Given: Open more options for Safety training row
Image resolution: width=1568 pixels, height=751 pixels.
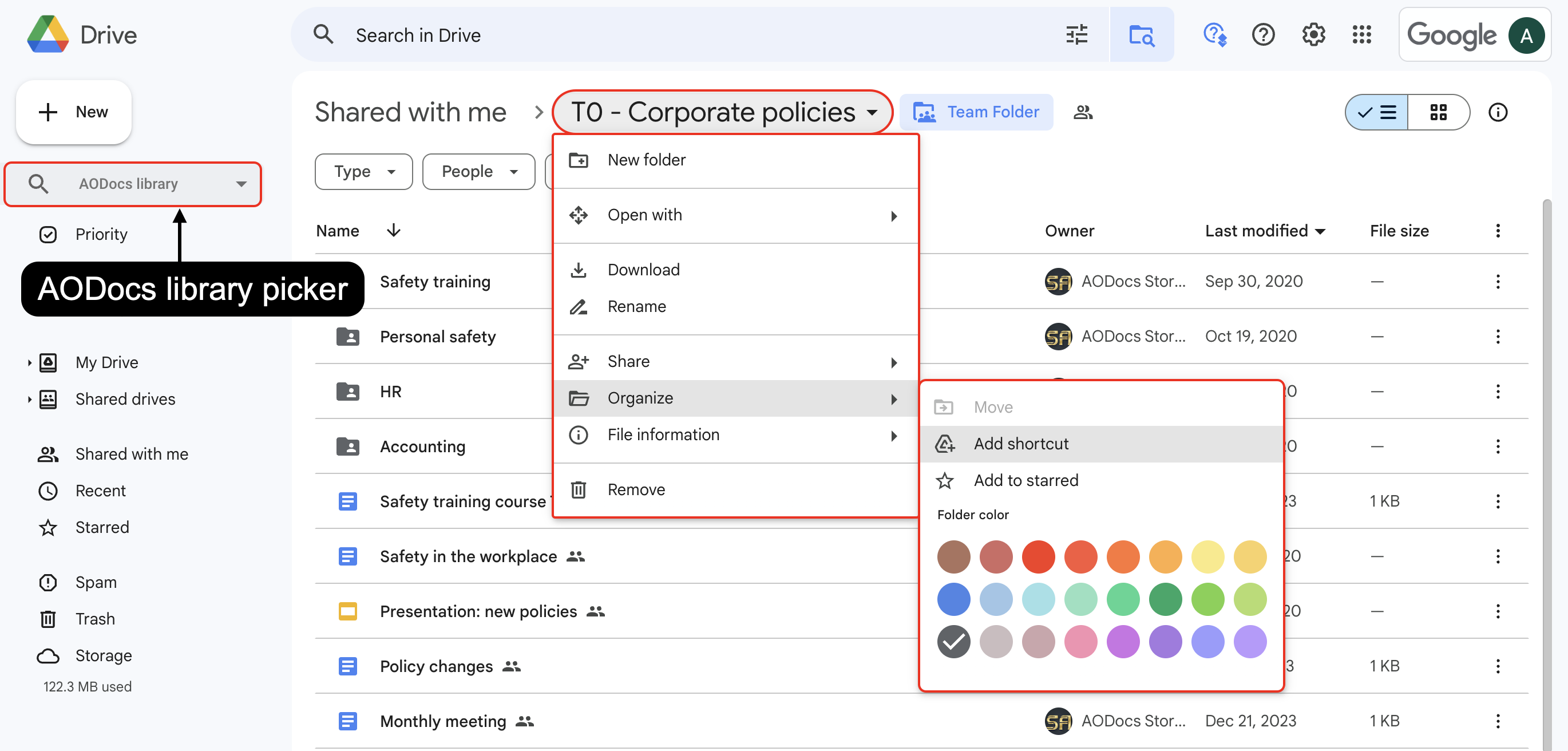Looking at the screenshot, I should click(x=1498, y=282).
